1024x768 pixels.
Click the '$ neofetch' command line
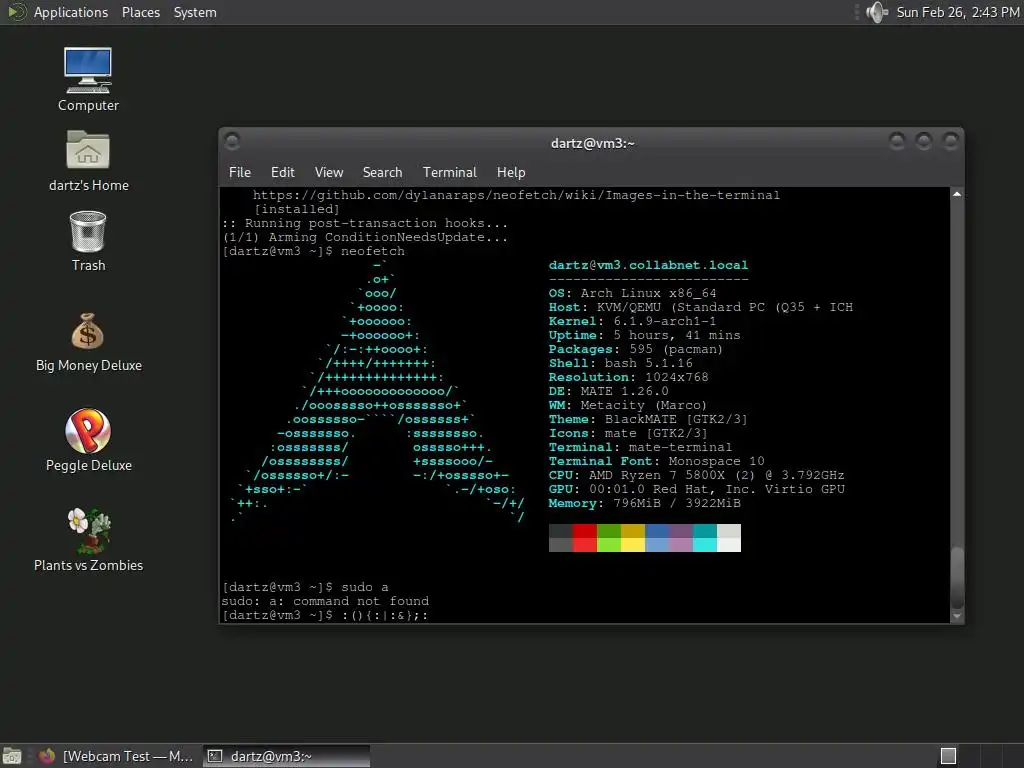click(313, 251)
